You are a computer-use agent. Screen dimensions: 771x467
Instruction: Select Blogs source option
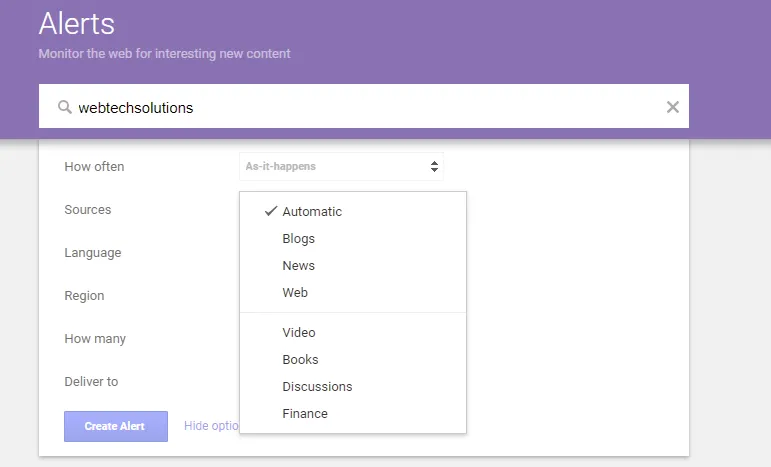(353, 238)
